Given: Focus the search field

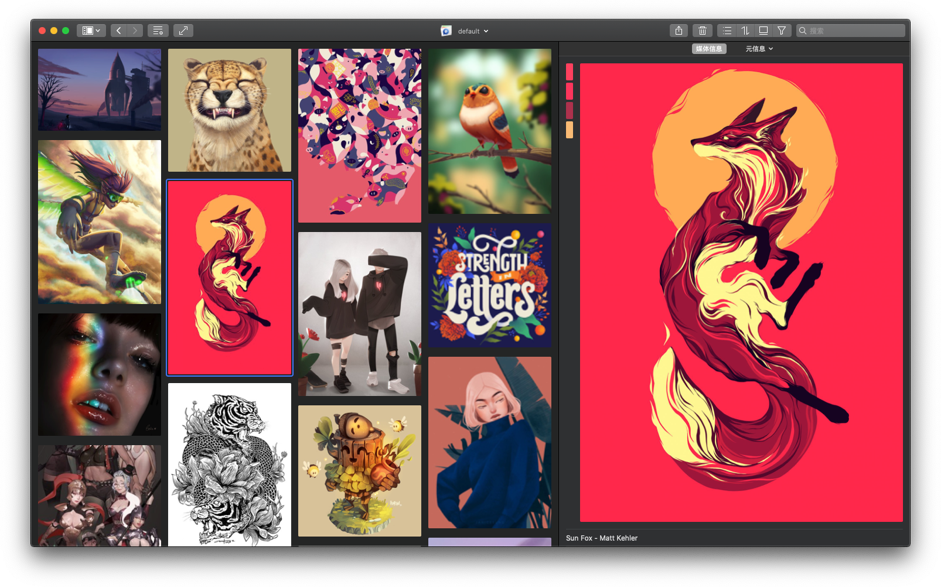Looking at the screenshot, I should (x=850, y=31).
